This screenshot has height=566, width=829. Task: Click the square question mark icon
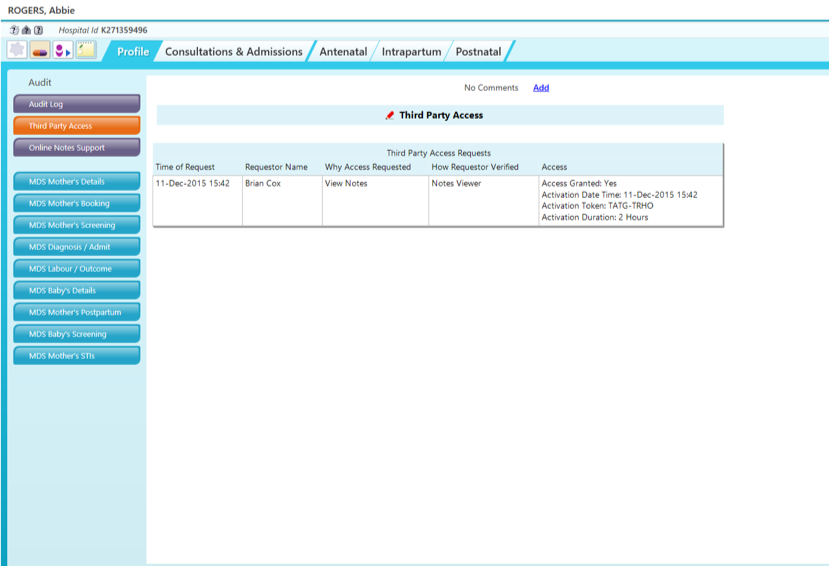click(39, 30)
